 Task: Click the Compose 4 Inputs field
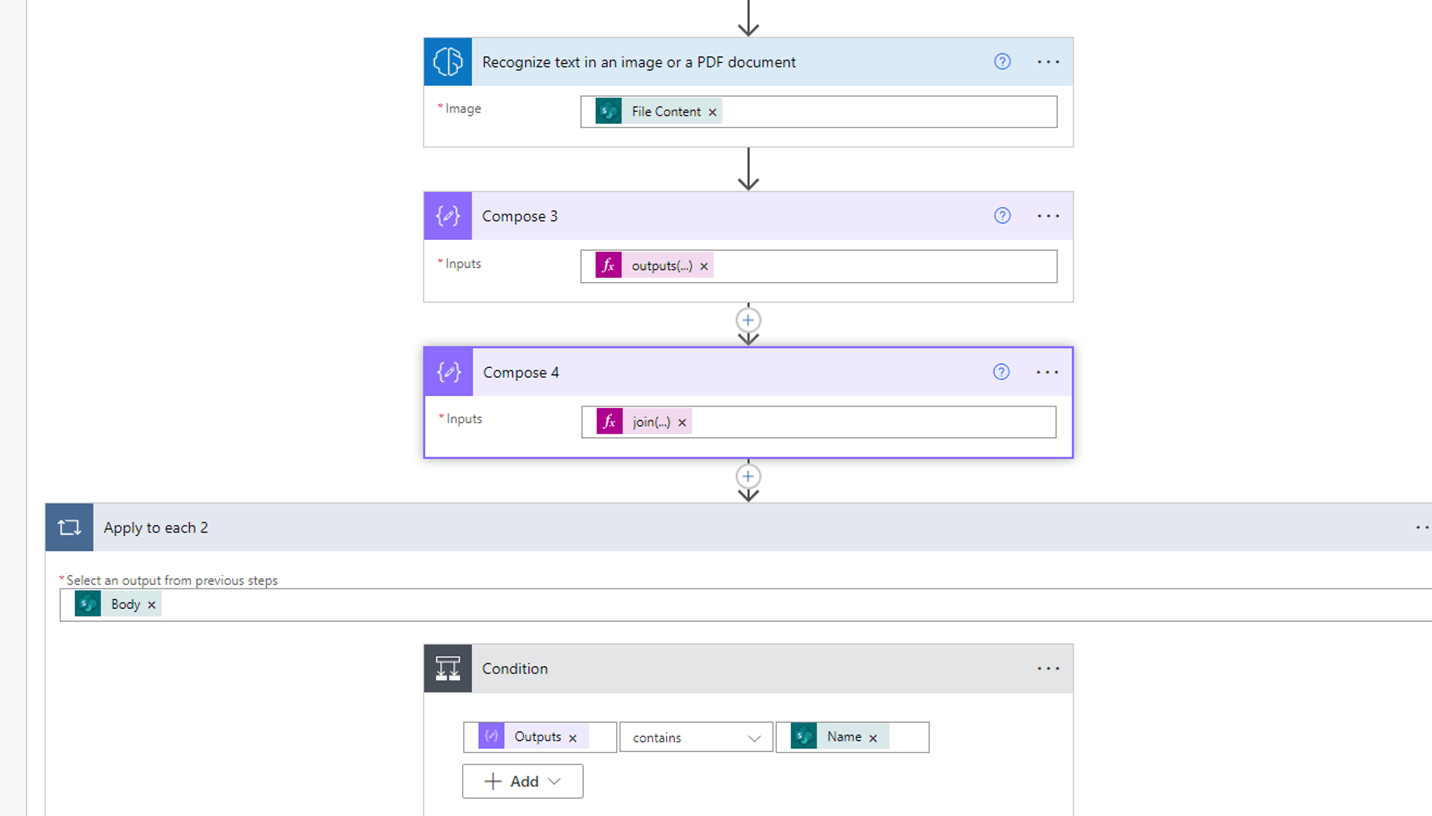pos(818,422)
